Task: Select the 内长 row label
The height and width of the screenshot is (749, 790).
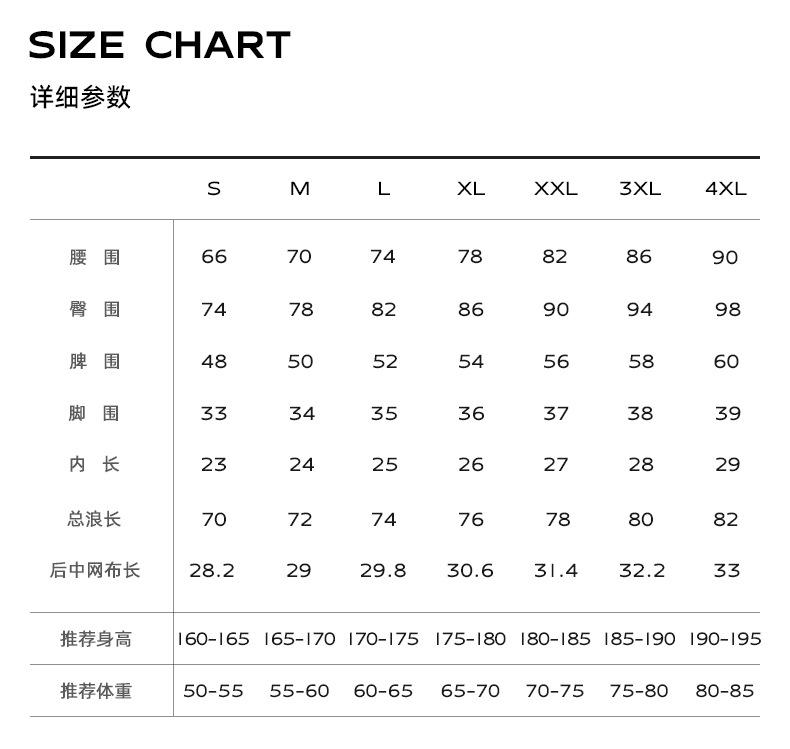Action: [95, 464]
